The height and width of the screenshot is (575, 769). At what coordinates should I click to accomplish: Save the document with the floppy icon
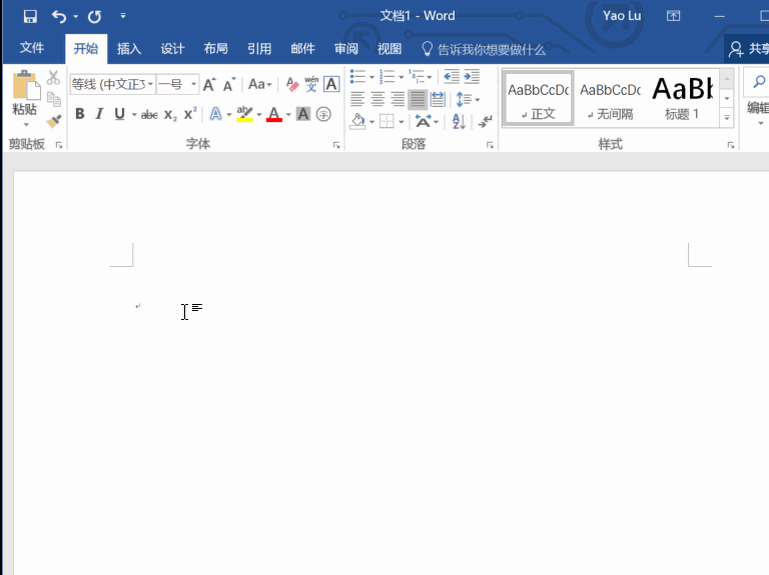click(x=30, y=17)
